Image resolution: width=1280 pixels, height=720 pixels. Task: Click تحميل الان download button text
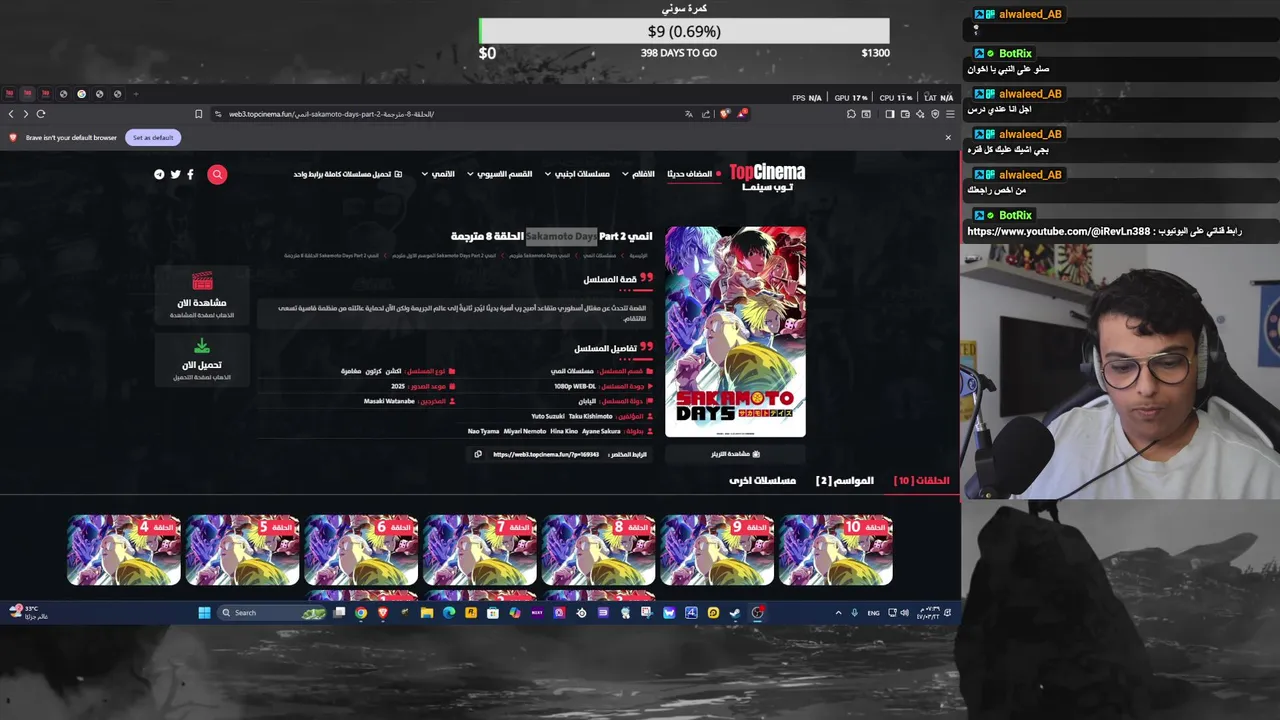[202, 365]
